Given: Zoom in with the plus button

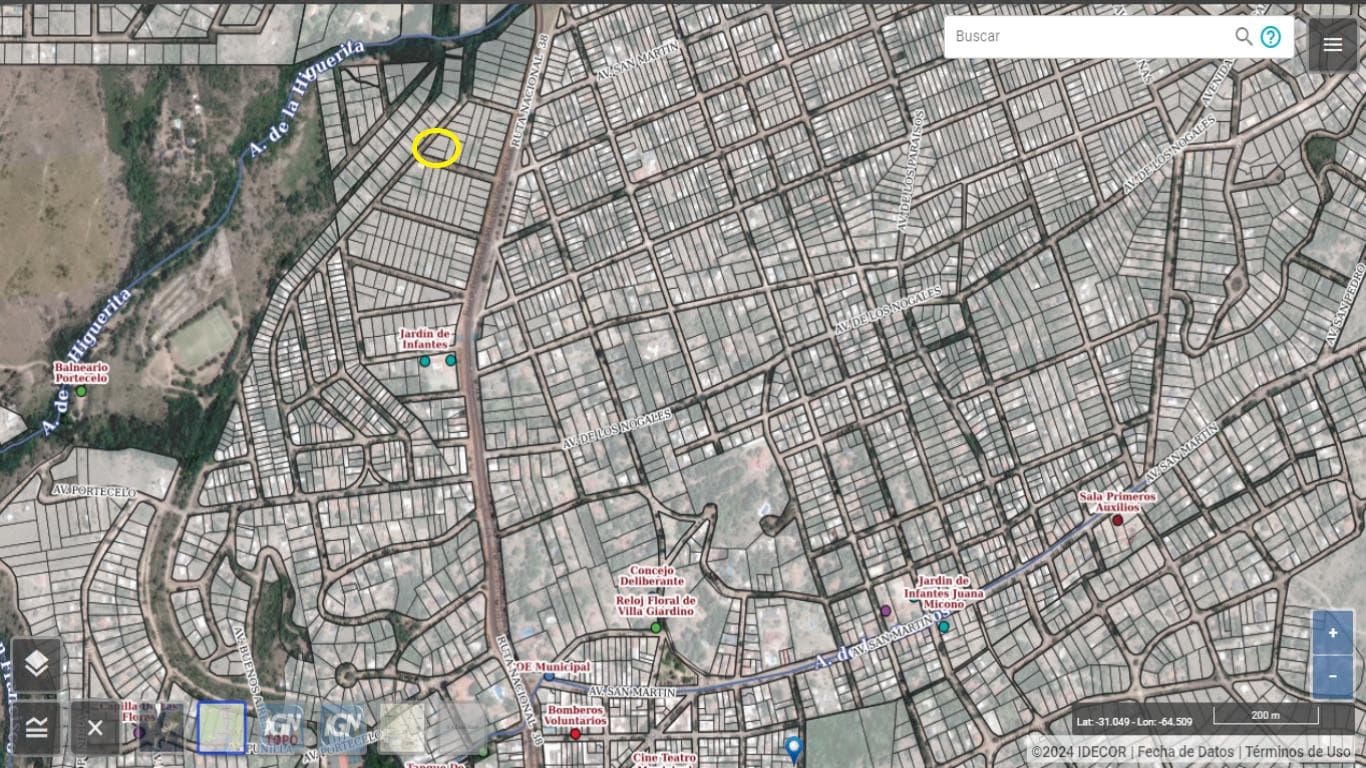Looking at the screenshot, I should pos(1333,633).
